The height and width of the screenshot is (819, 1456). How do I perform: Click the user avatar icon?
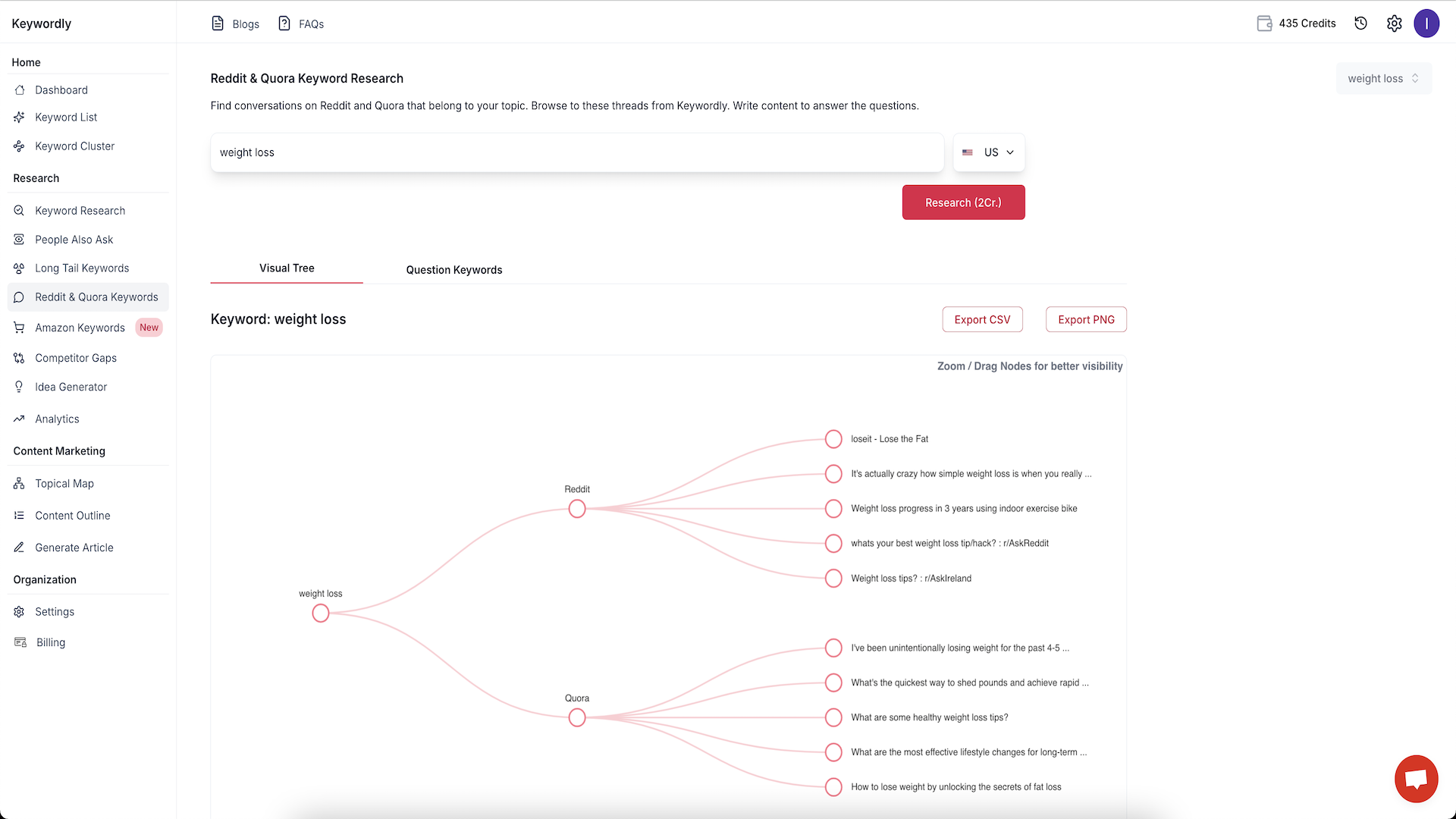click(1426, 24)
